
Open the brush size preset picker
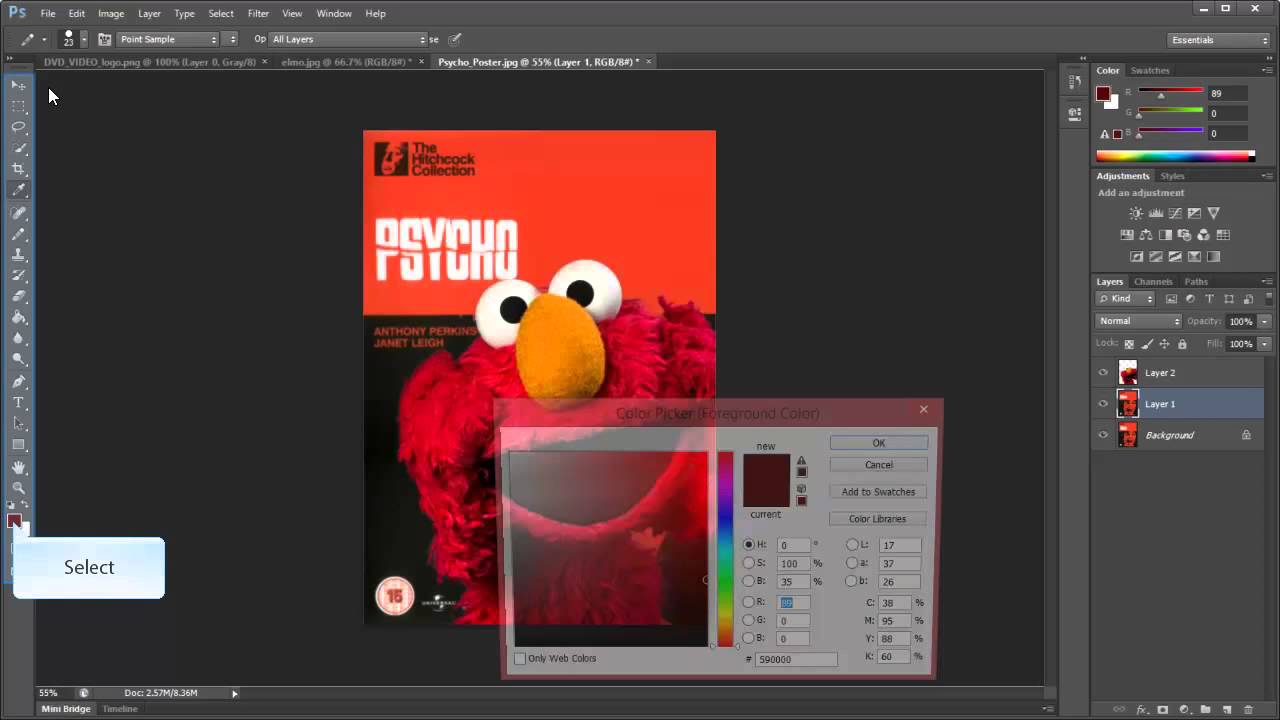pyautogui.click(x=83, y=39)
